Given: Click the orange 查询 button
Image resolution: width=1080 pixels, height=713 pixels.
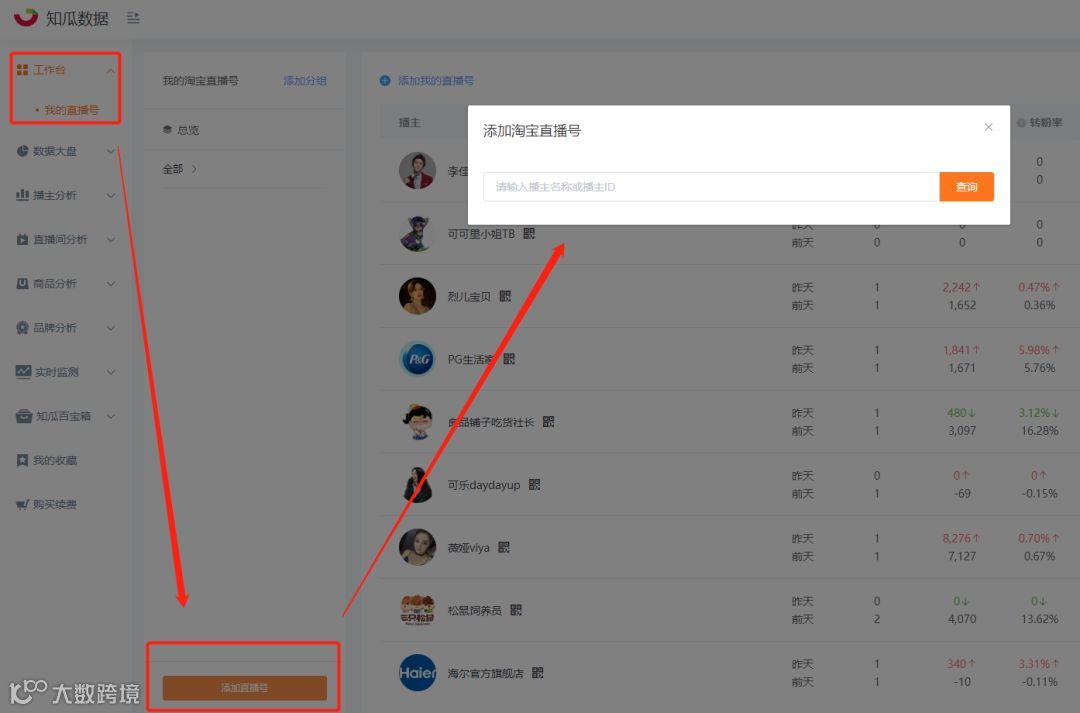Looking at the screenshot, I should point(966,187).
